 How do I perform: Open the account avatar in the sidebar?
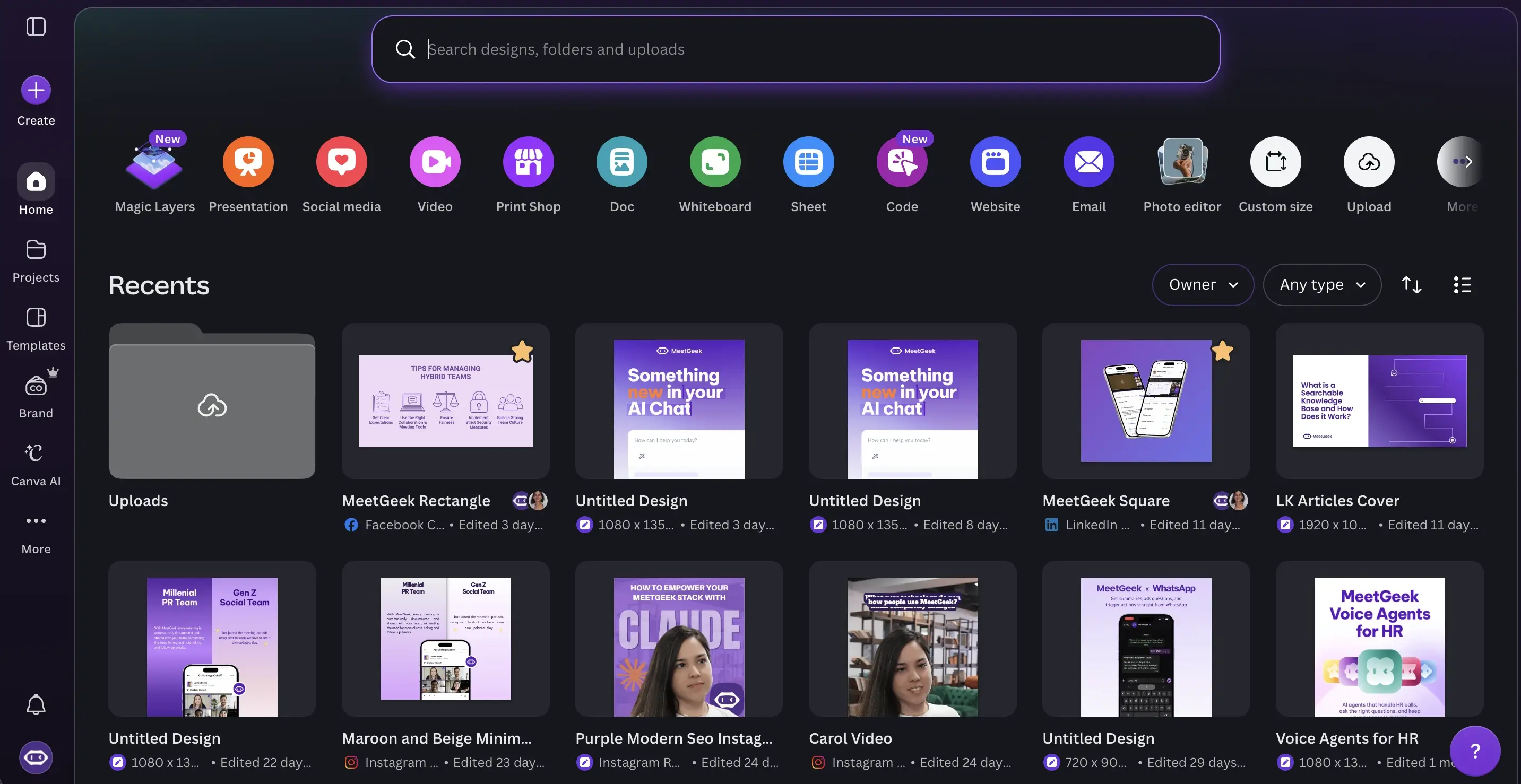[x=36, y=757]
